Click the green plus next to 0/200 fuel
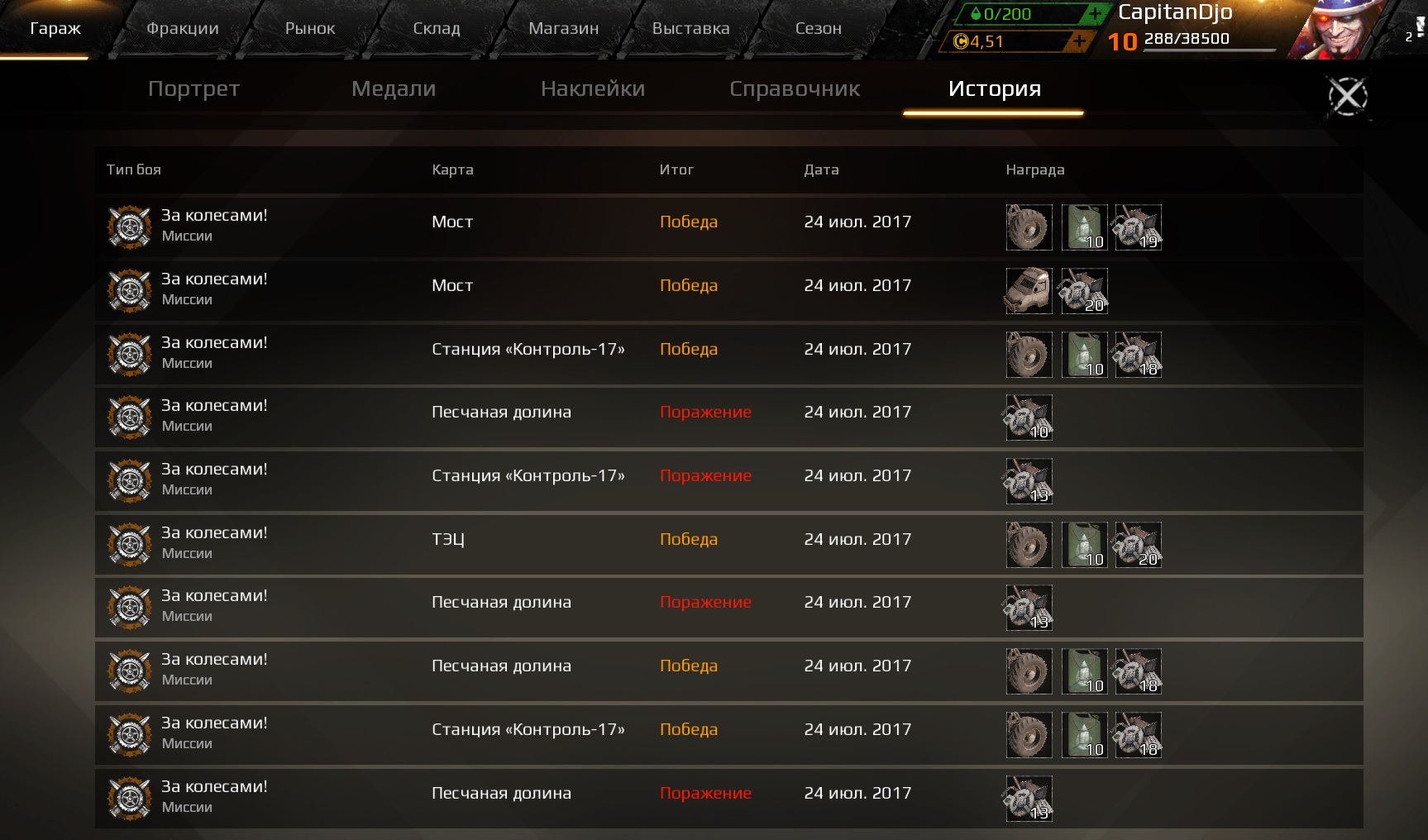Screen dimensions: 1428x840 tap(1094, 14)
